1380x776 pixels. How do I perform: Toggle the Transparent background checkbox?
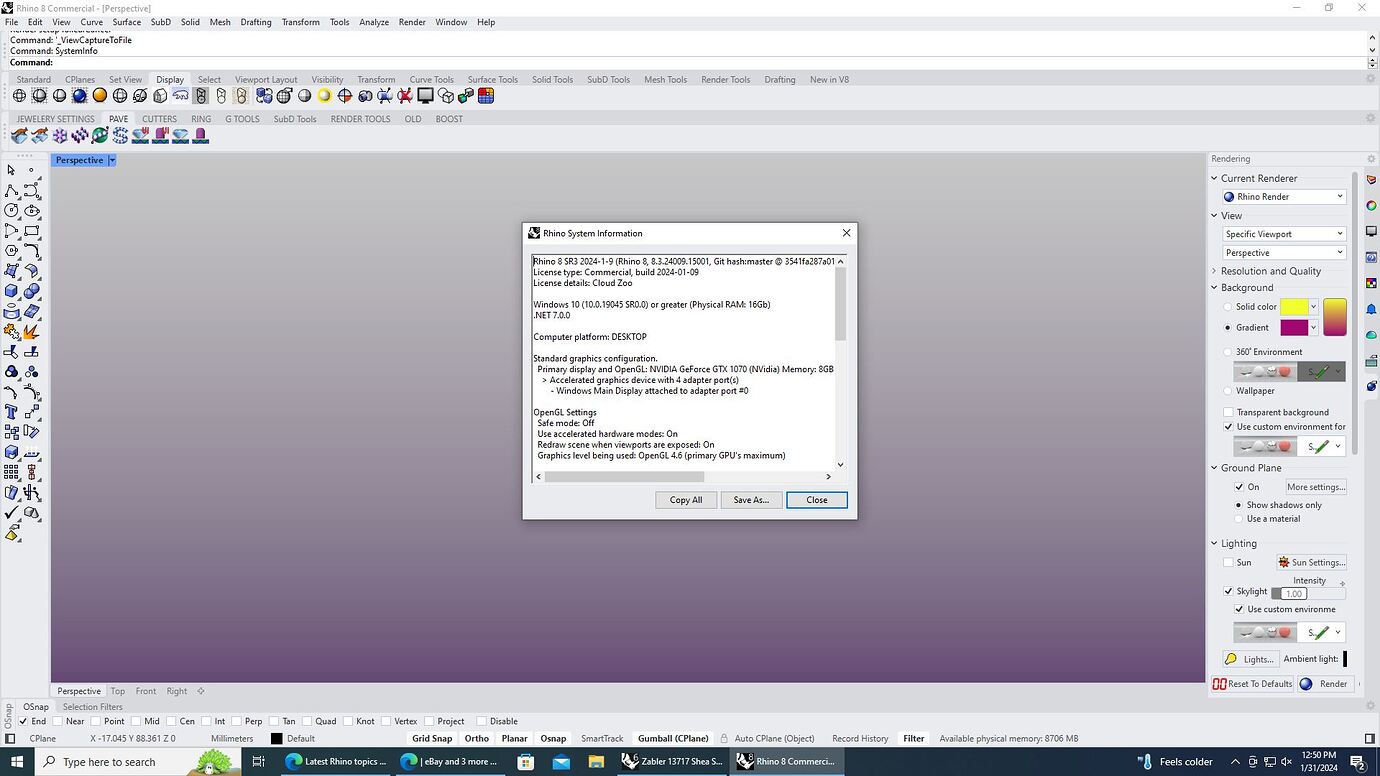click(1228, 412)
